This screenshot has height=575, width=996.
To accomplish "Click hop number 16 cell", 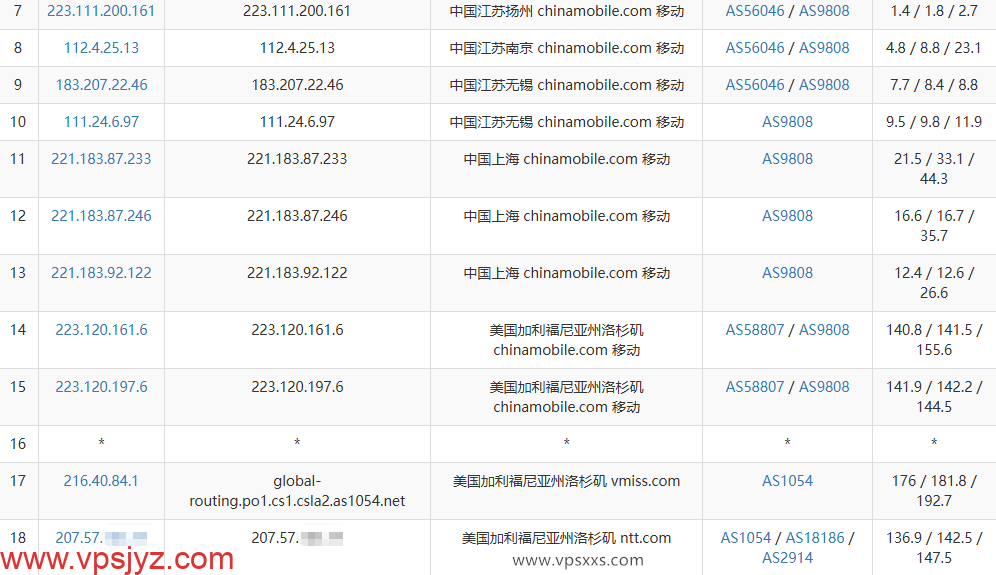I will coord(18,443).
